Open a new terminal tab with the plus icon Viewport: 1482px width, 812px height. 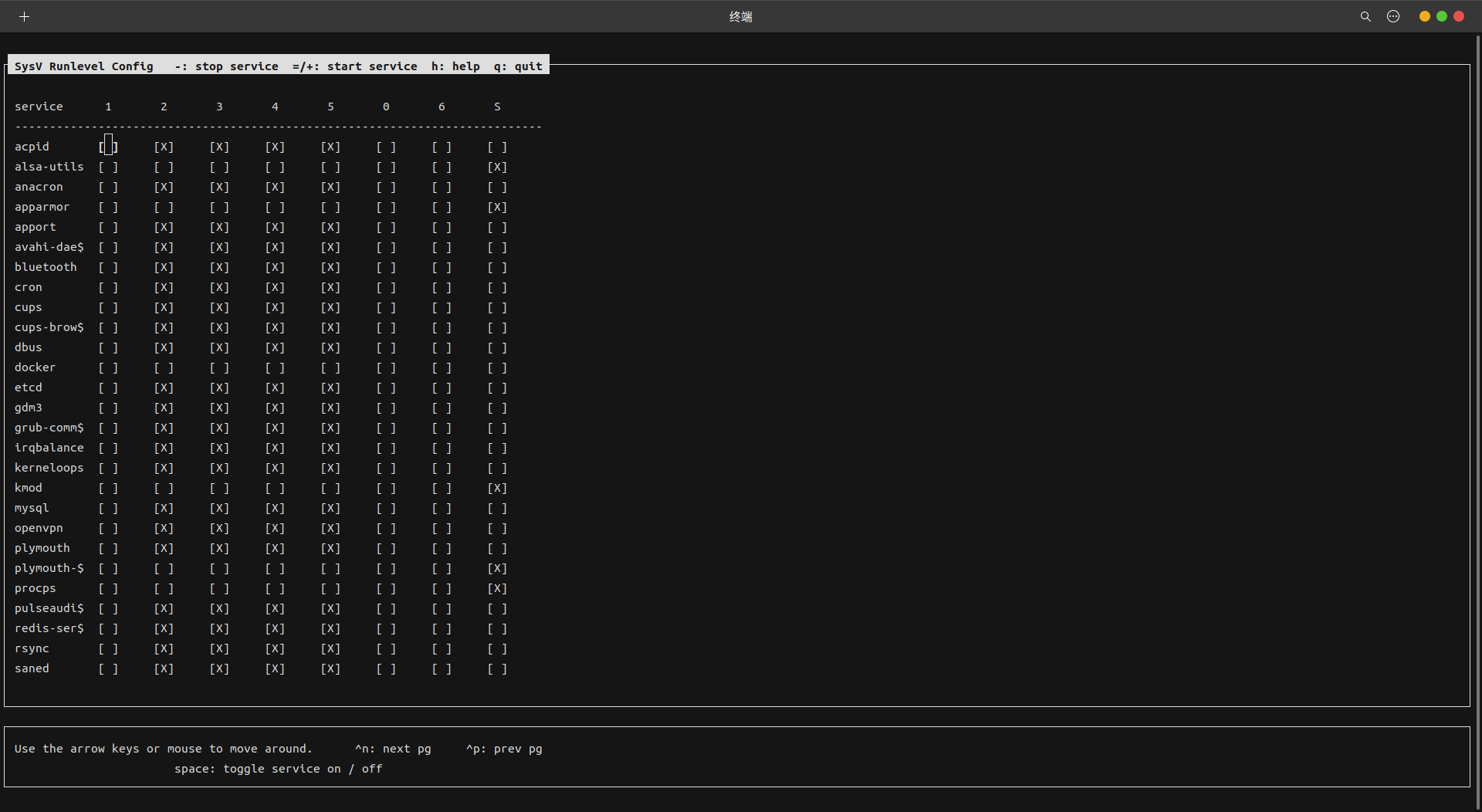24,16
